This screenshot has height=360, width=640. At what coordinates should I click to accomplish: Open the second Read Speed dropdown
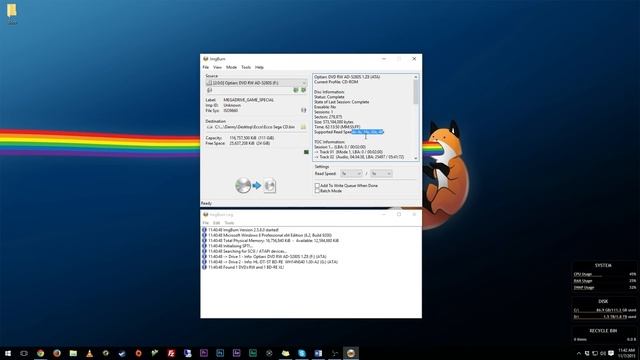click(381, 173)
